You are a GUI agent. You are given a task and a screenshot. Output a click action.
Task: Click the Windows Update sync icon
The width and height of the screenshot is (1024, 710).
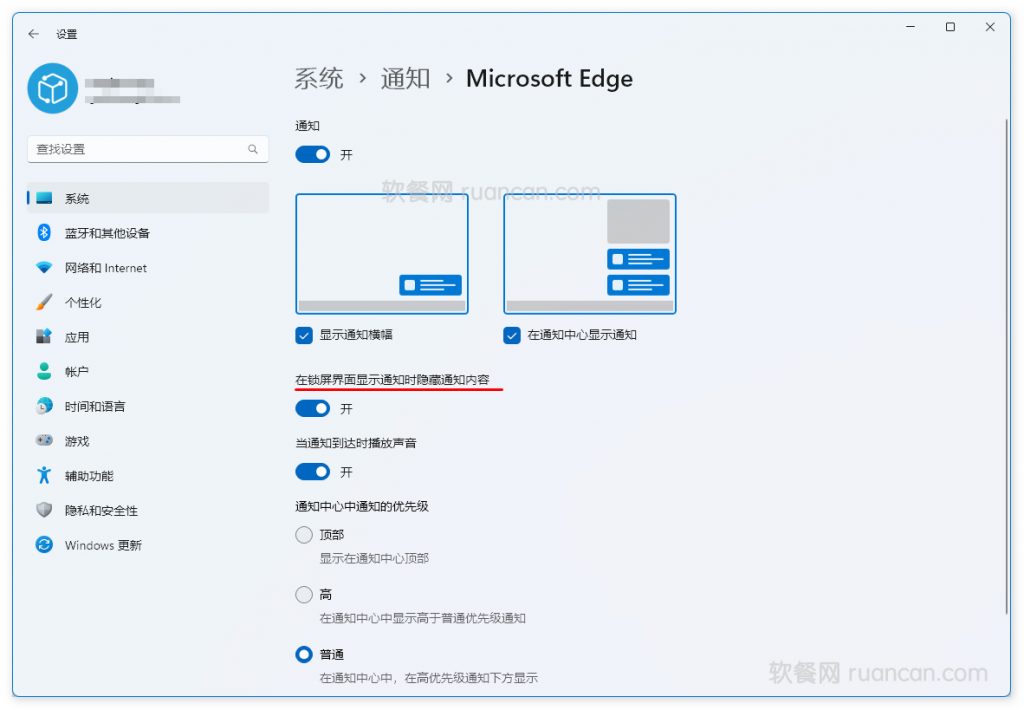click(44, 545)
